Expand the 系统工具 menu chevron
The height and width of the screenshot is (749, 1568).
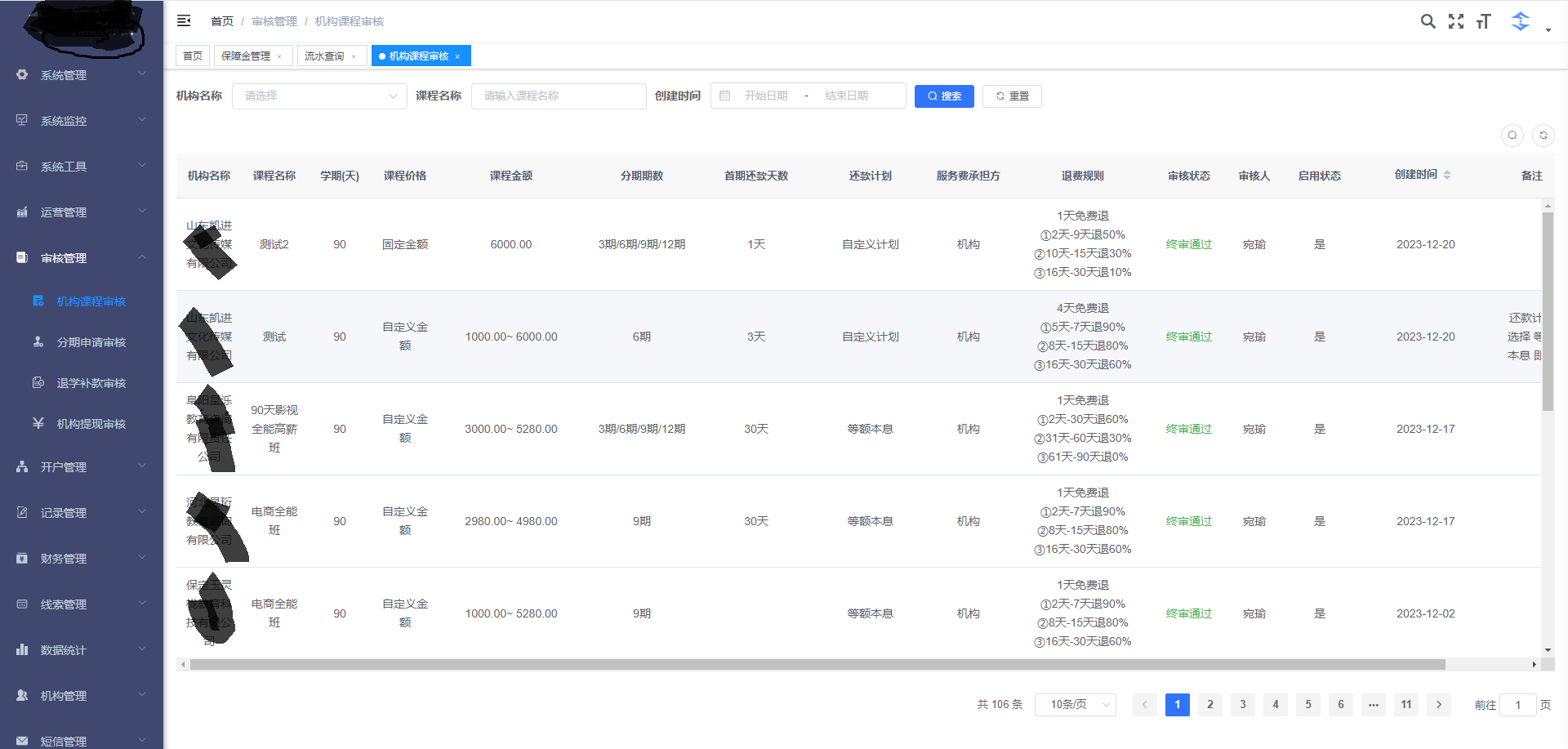[x=142, y=165]
